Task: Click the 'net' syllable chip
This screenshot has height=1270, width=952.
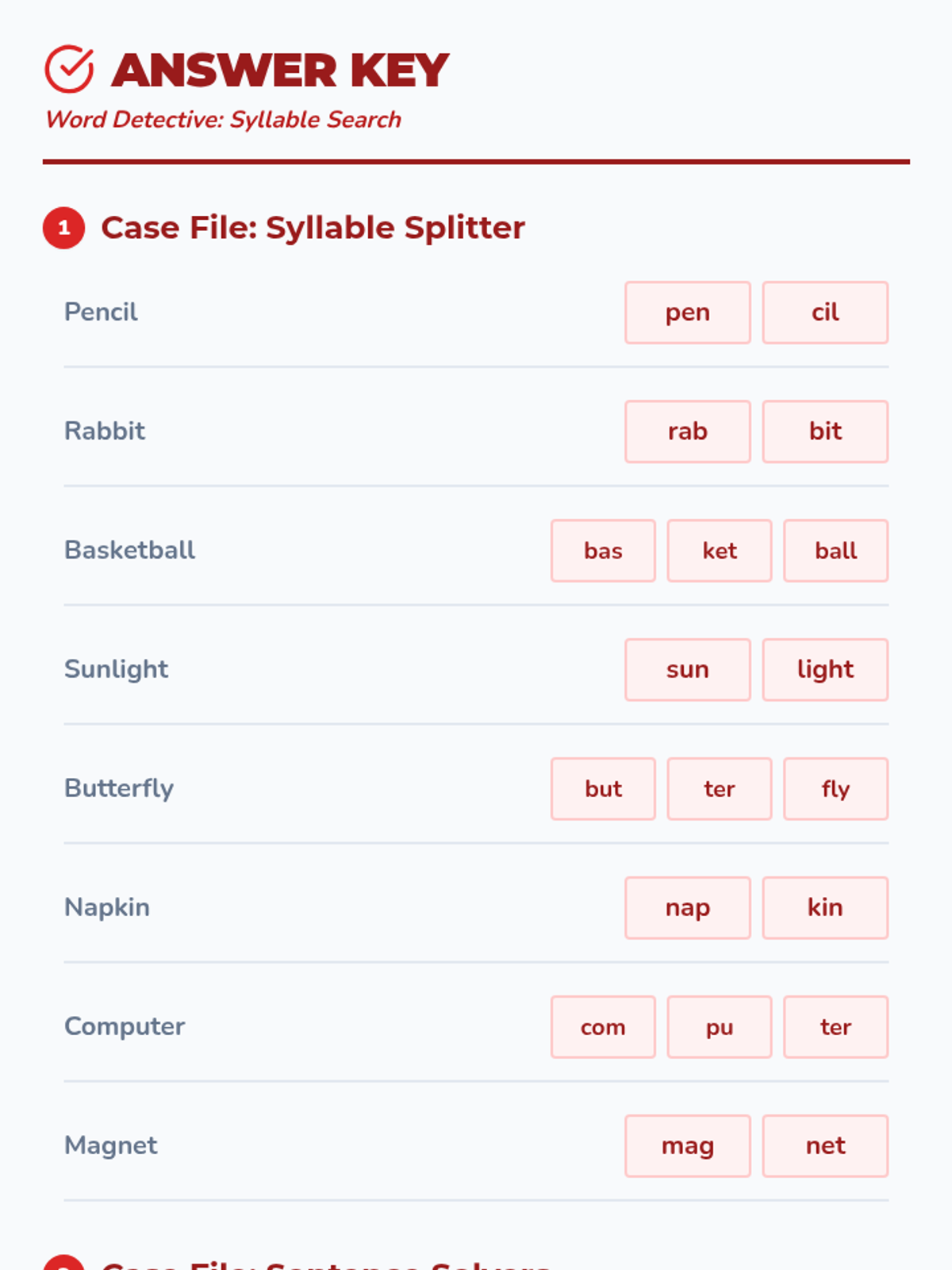Action: (x=825, y=1146)
